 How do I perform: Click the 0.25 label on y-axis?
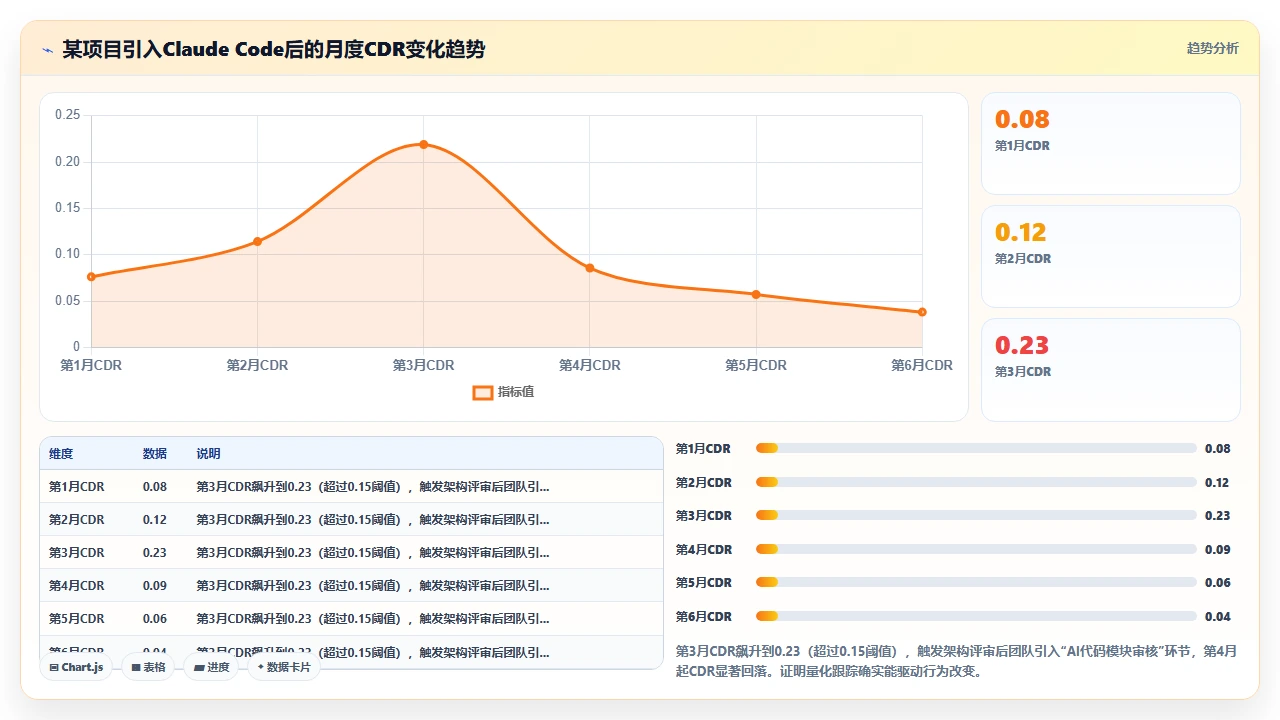[x=67, y=115]
